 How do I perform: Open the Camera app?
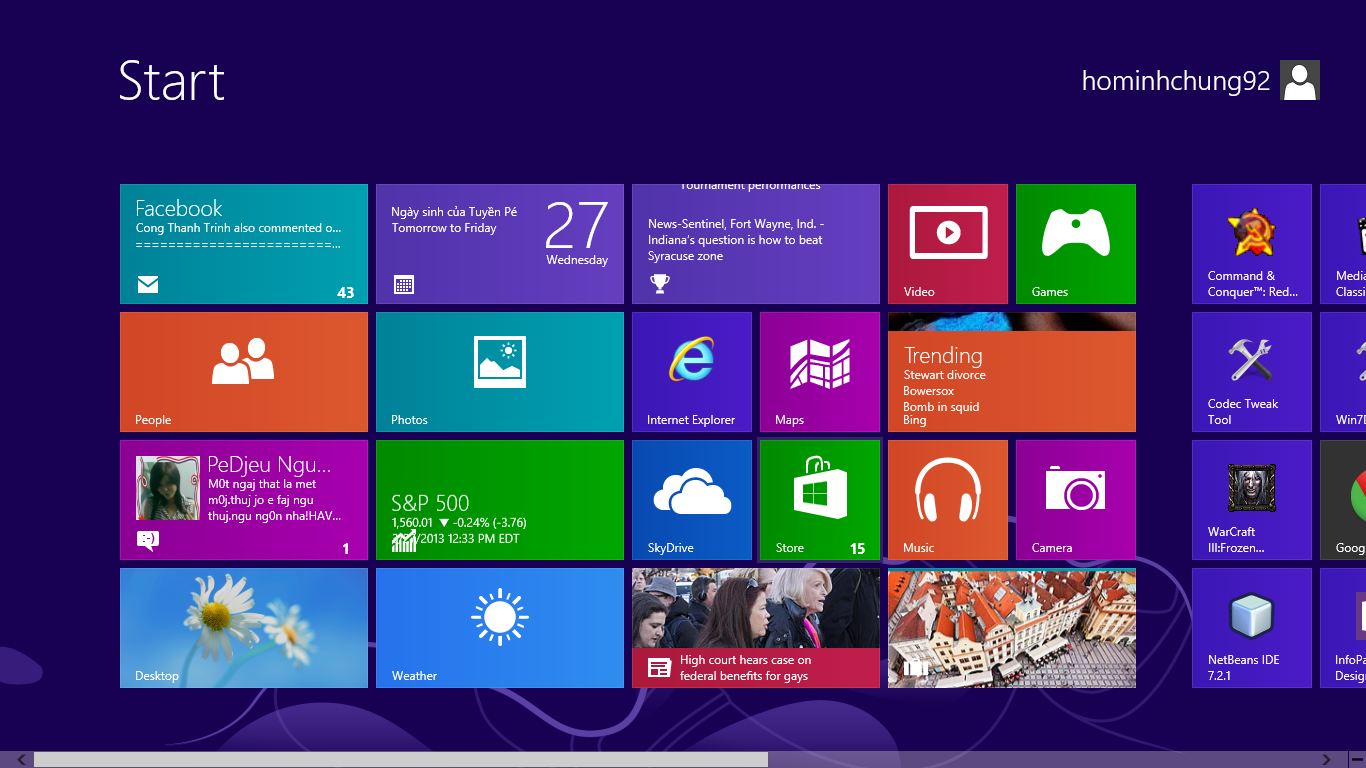(1075, 499)
